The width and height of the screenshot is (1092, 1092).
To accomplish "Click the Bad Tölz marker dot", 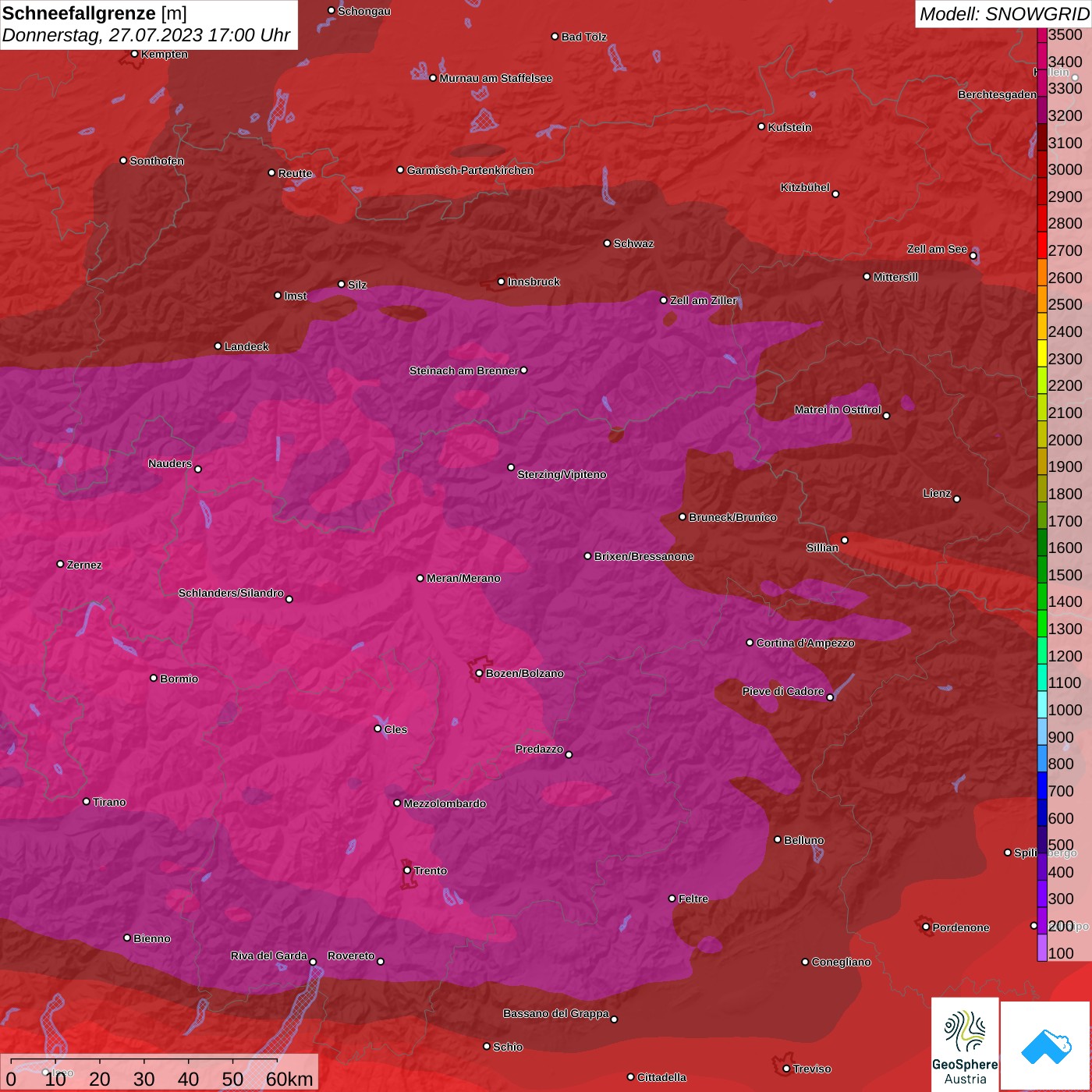I will tap(555, 37).
